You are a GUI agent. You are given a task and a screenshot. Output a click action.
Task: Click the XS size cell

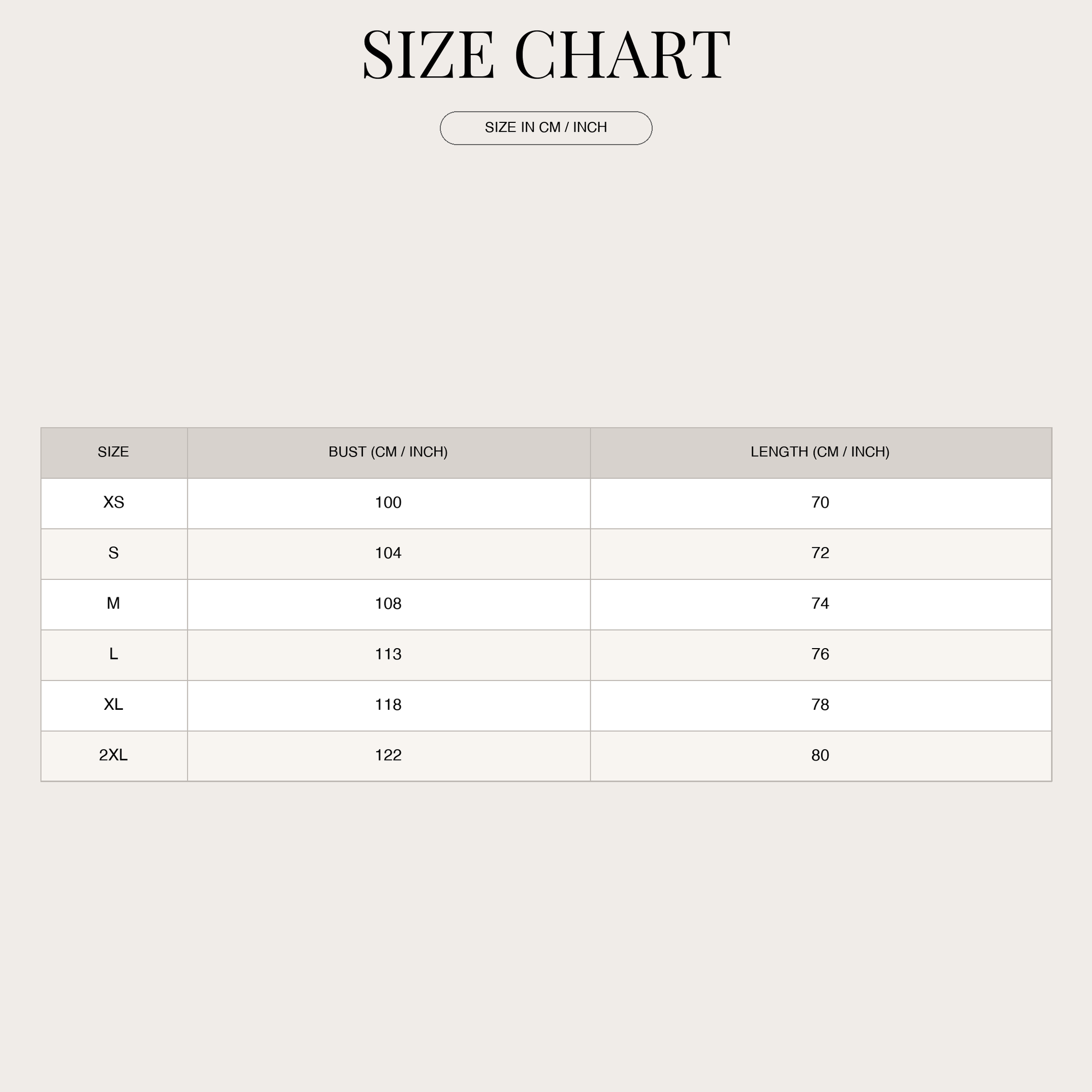114,503
